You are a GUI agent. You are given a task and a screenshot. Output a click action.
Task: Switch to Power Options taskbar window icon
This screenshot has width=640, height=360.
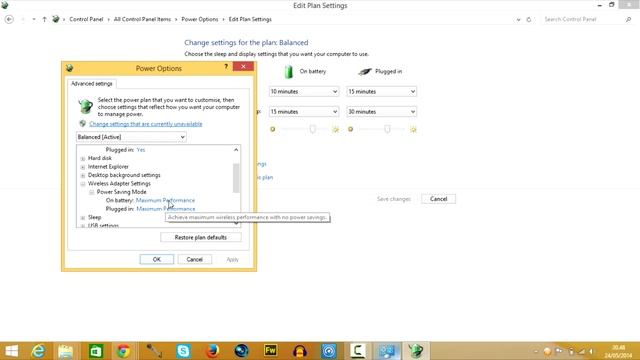point(416,351)
